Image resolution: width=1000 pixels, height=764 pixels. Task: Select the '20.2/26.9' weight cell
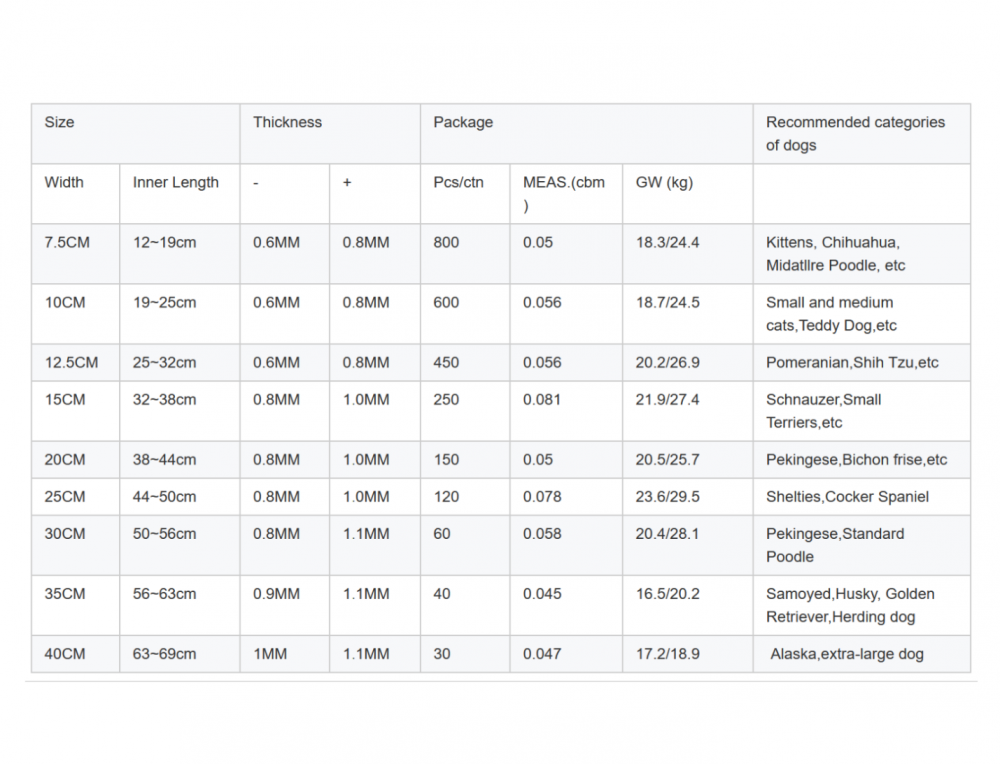[688, 362]
